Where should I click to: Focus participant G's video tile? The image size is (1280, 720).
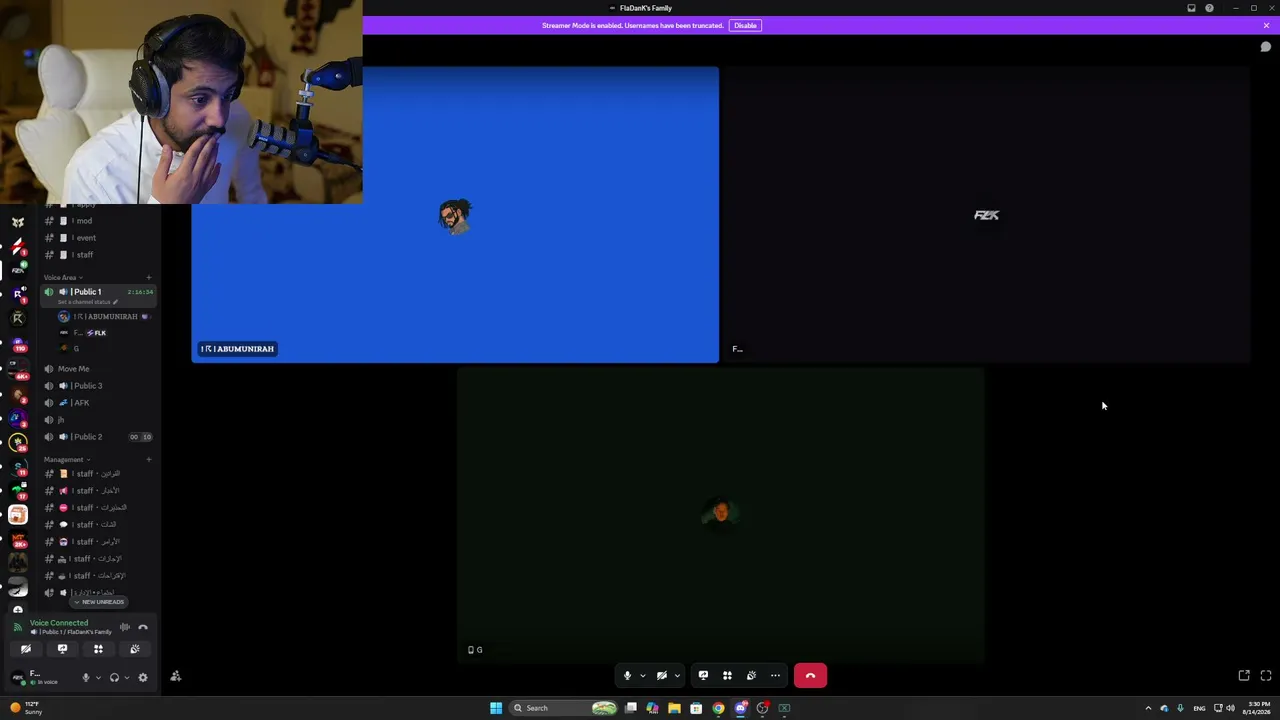721,515
